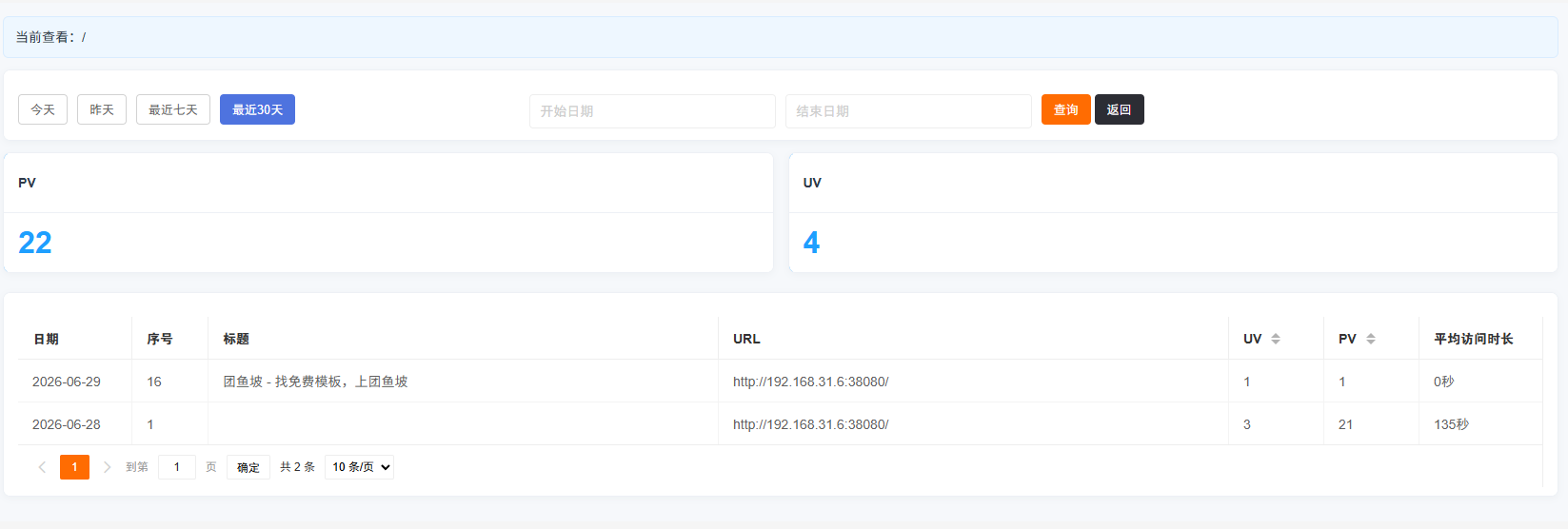The image size is (1568, 529).
Task: Click the 2026-06-28 row URL
Action: pyautogui.click(x=810, y=424)
